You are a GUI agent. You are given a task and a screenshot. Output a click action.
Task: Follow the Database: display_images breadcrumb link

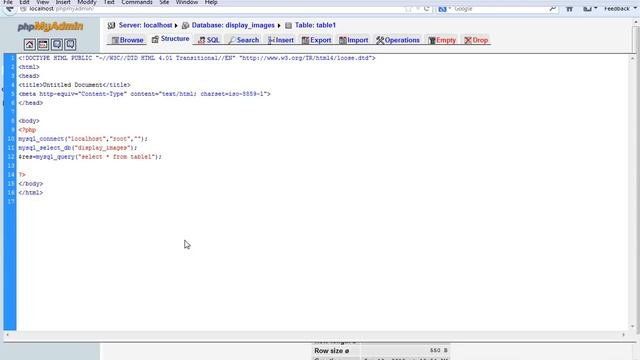tap(233, 25)
